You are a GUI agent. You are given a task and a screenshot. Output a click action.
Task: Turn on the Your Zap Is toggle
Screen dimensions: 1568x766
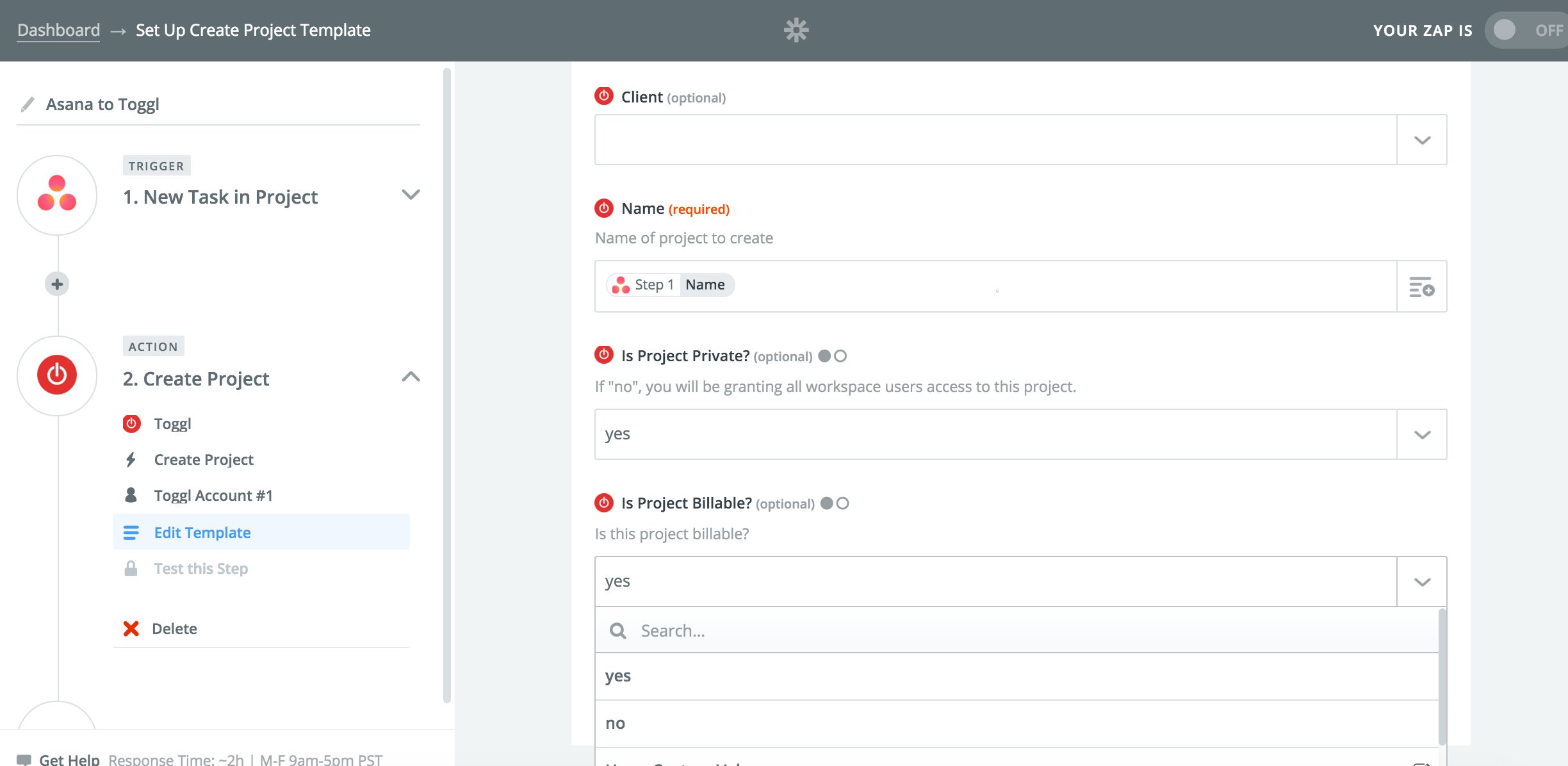click(1526, 30)
